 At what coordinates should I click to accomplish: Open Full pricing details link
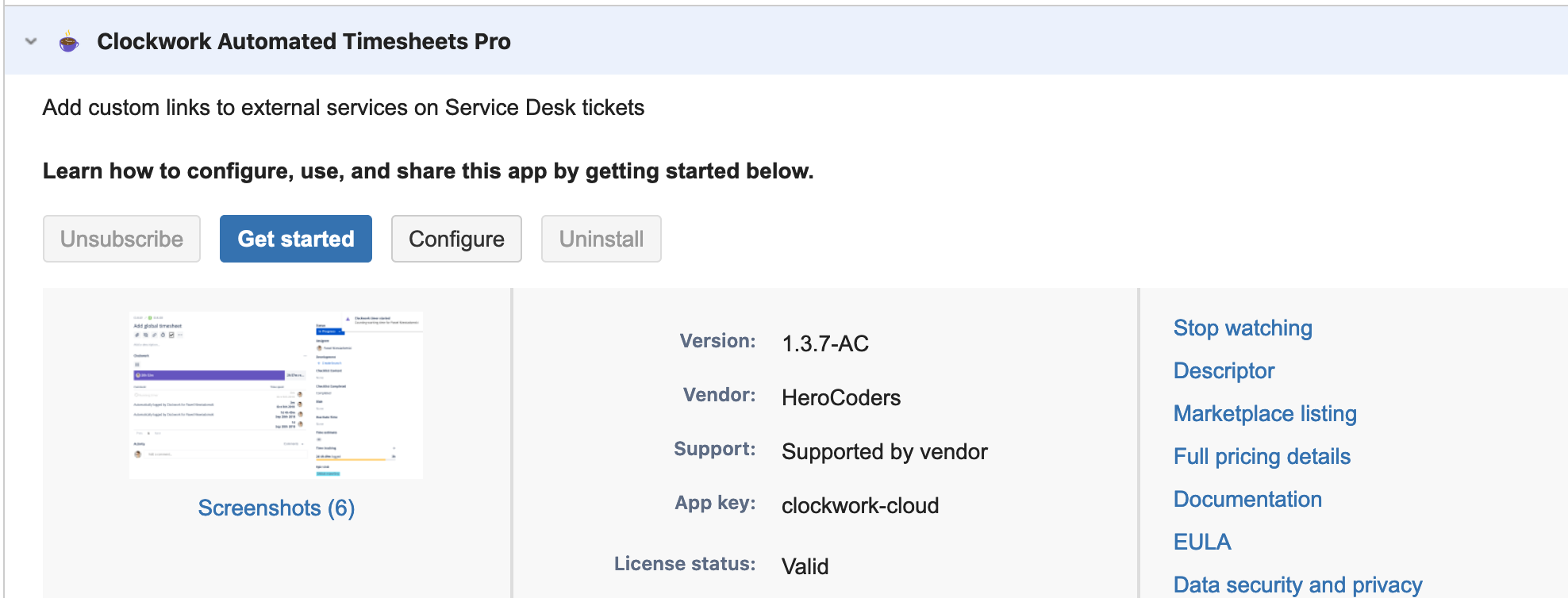coord(1262,457)
